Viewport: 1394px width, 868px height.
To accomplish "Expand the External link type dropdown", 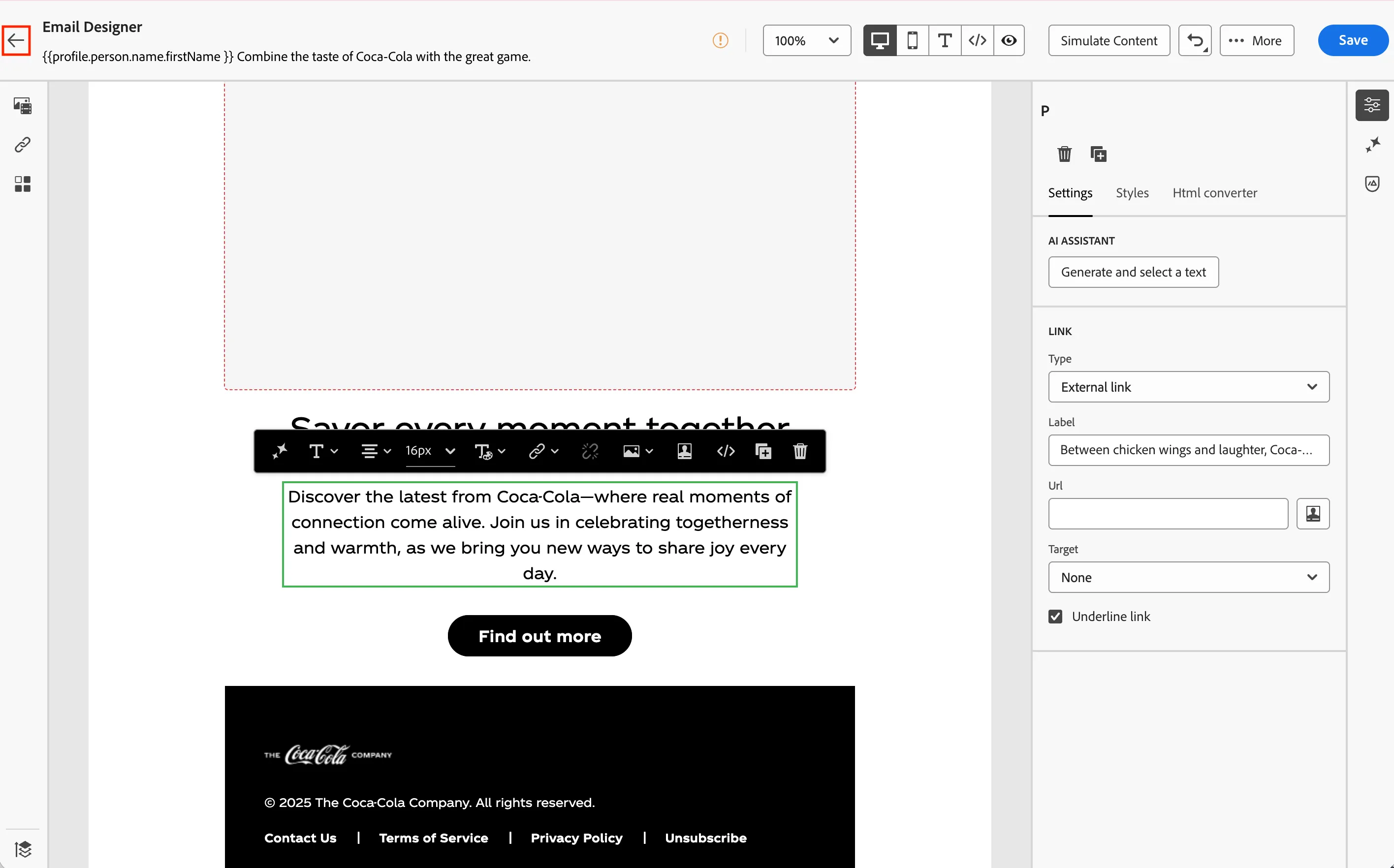I will click(x=1188, y=387).
